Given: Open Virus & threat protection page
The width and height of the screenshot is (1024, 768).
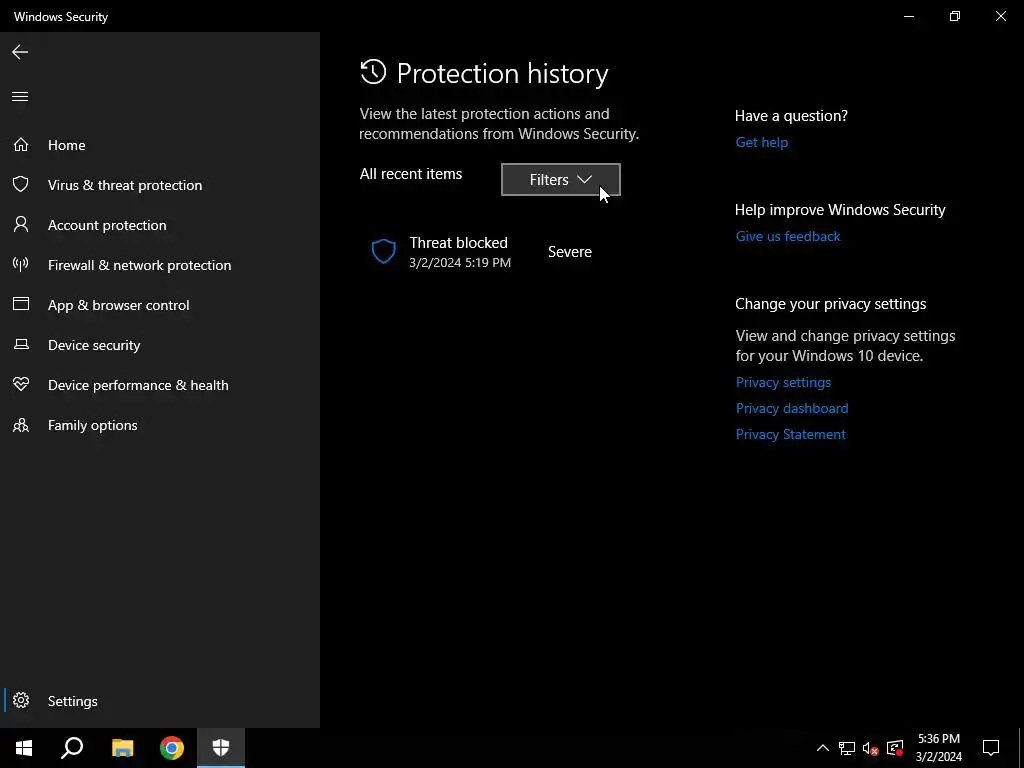Looking at the screenshot, I should (x=160, y=185).
